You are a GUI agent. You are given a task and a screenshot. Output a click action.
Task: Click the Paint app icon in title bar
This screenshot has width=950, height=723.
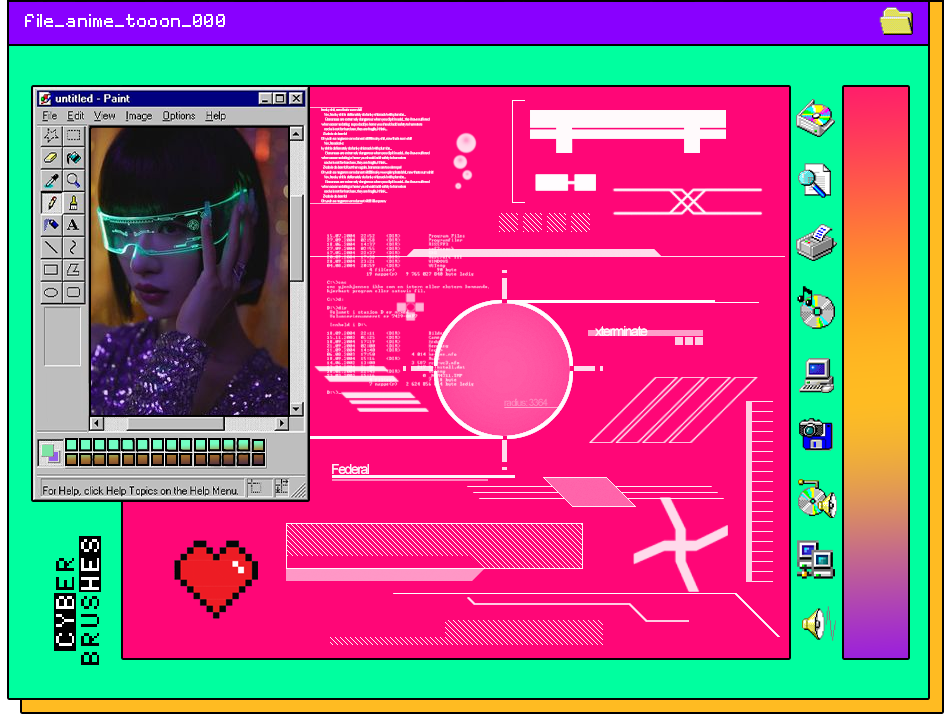(45, 98)
